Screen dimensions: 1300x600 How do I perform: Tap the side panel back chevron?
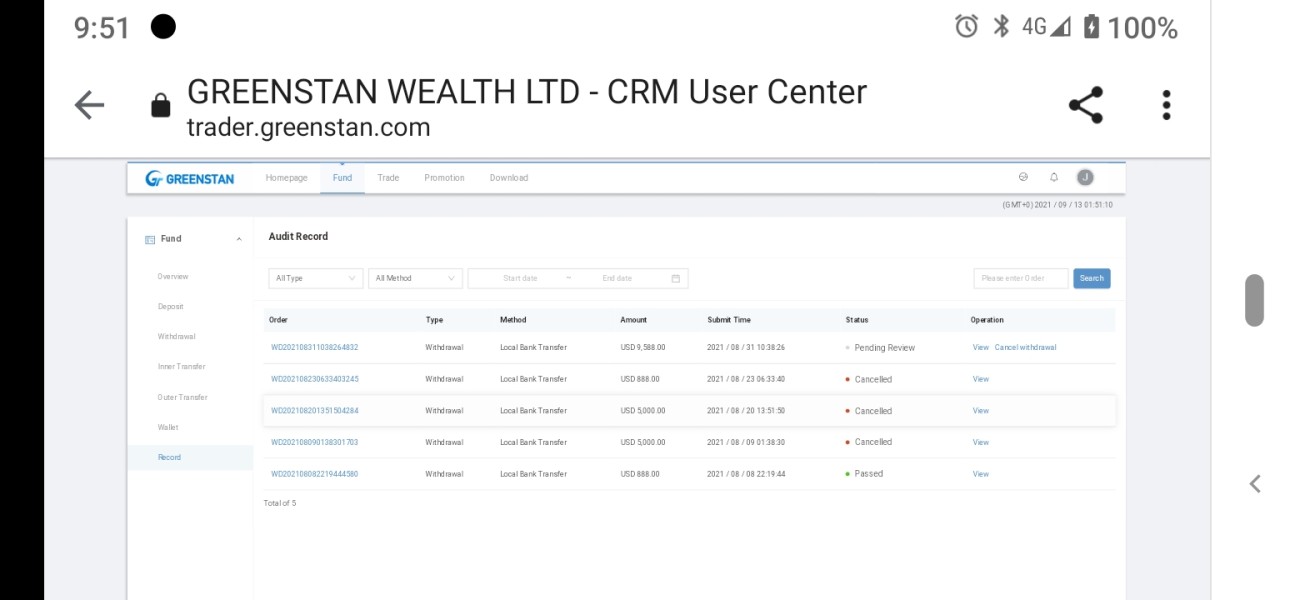click(1255, 484)
